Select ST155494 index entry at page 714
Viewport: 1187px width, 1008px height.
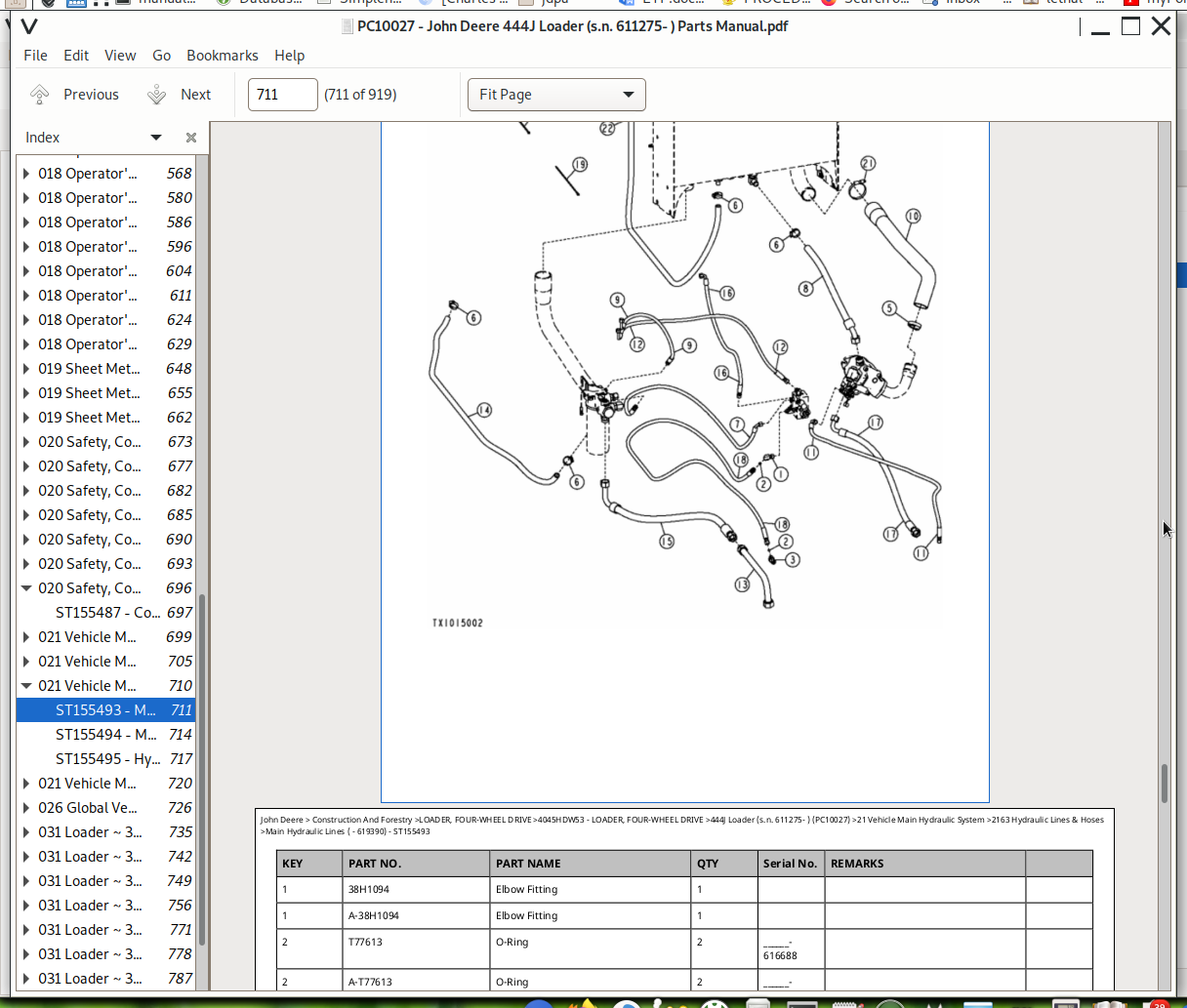click(105, 735)
